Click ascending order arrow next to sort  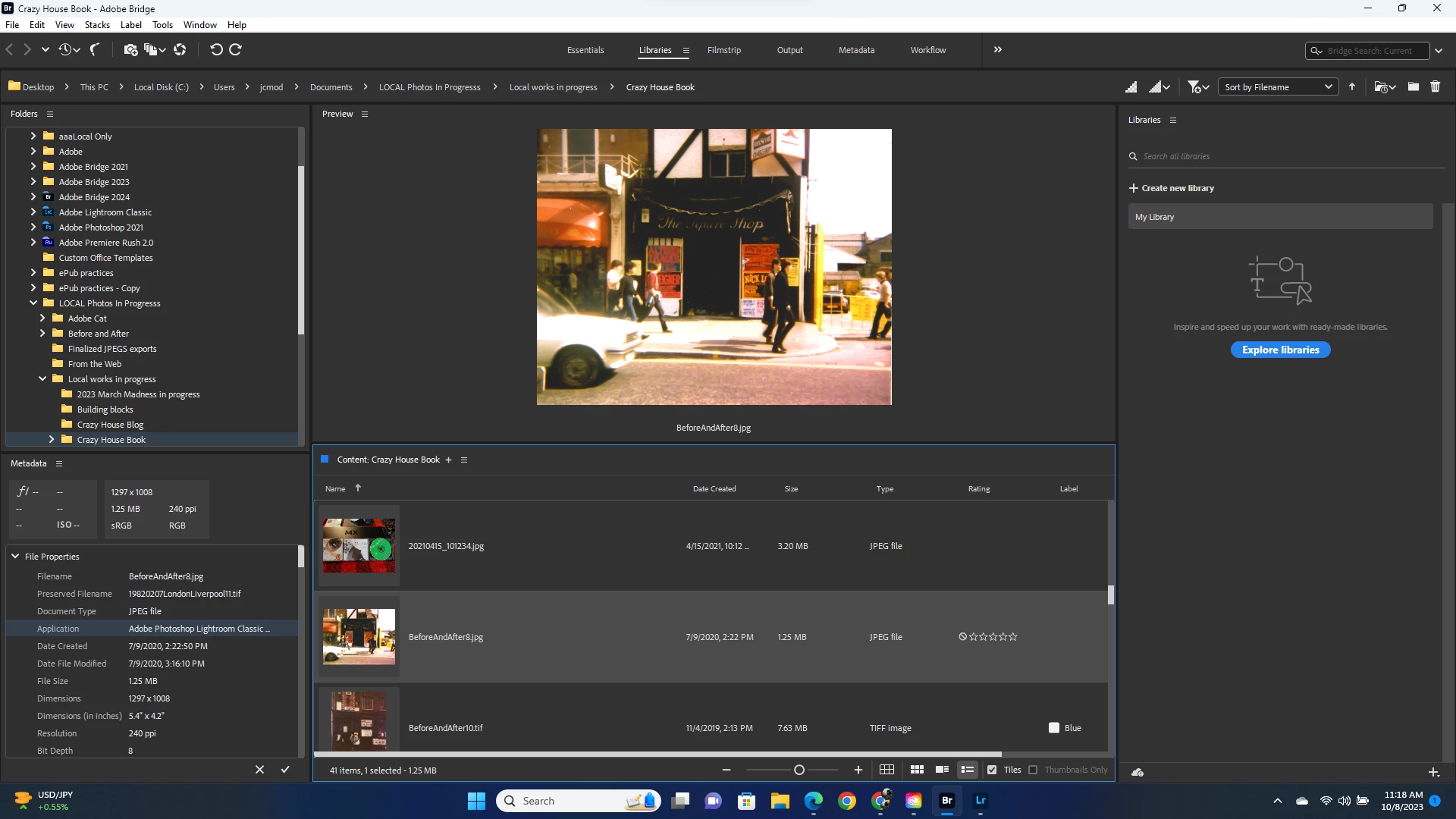point(1351,87)
